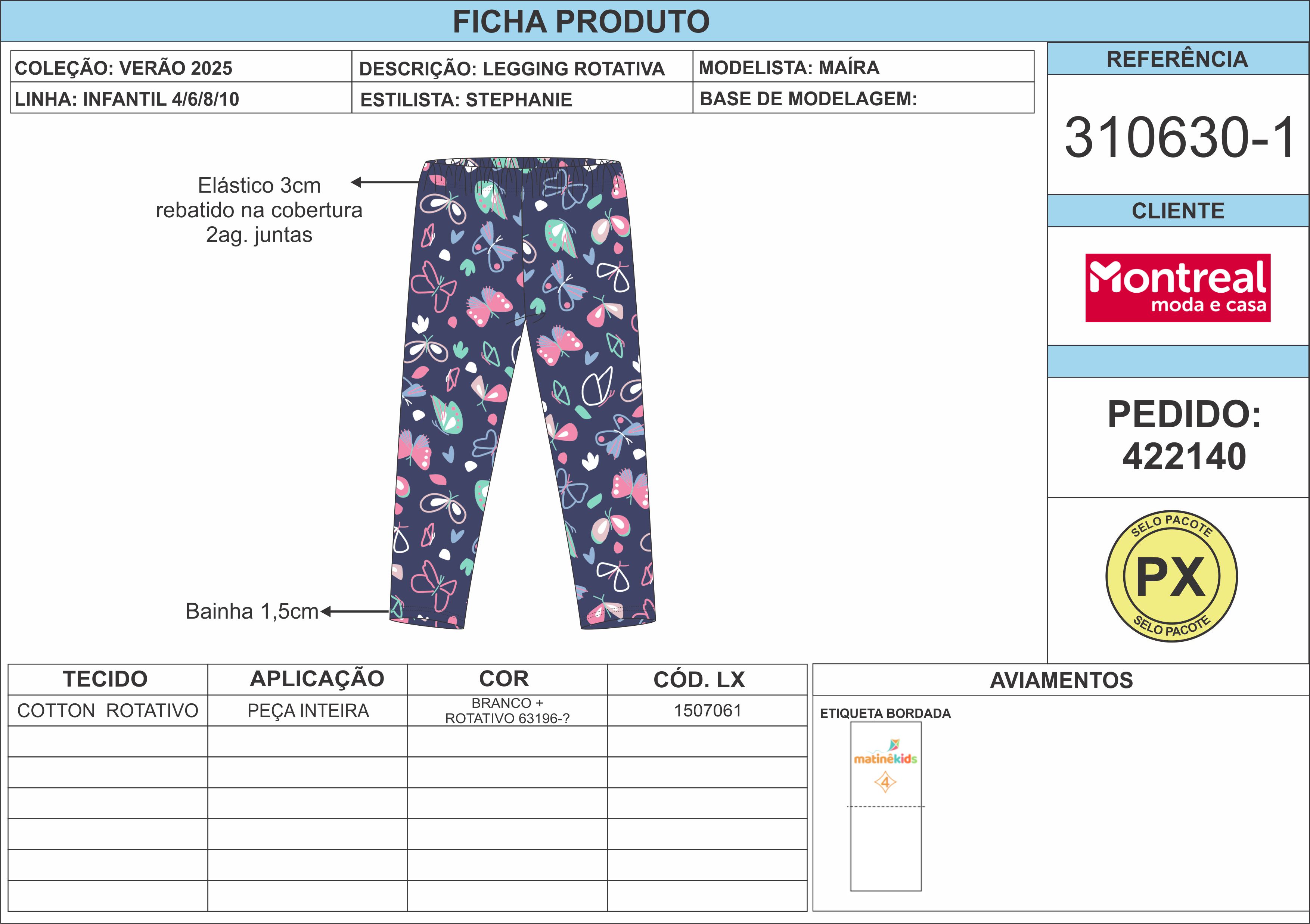Click the code 1507061 cell
This screenshot has width=1310, height=924.
707,711
